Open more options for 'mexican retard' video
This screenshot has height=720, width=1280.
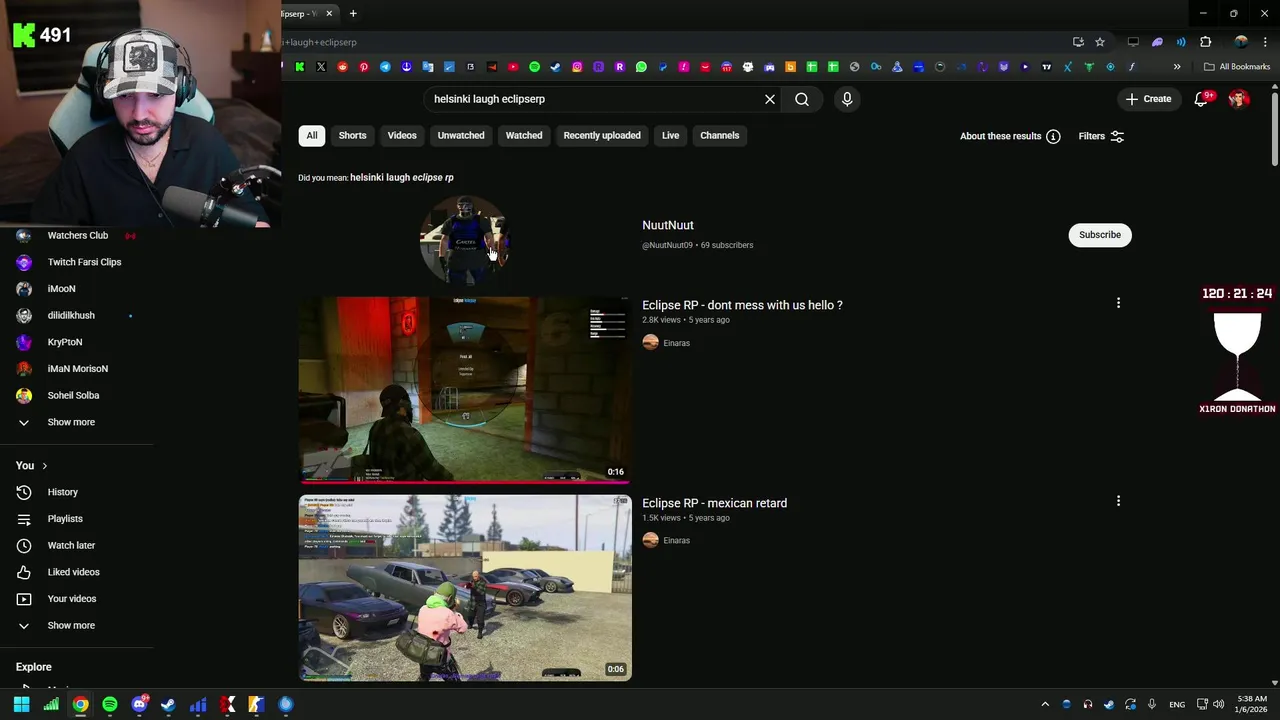click(1118, 501)
